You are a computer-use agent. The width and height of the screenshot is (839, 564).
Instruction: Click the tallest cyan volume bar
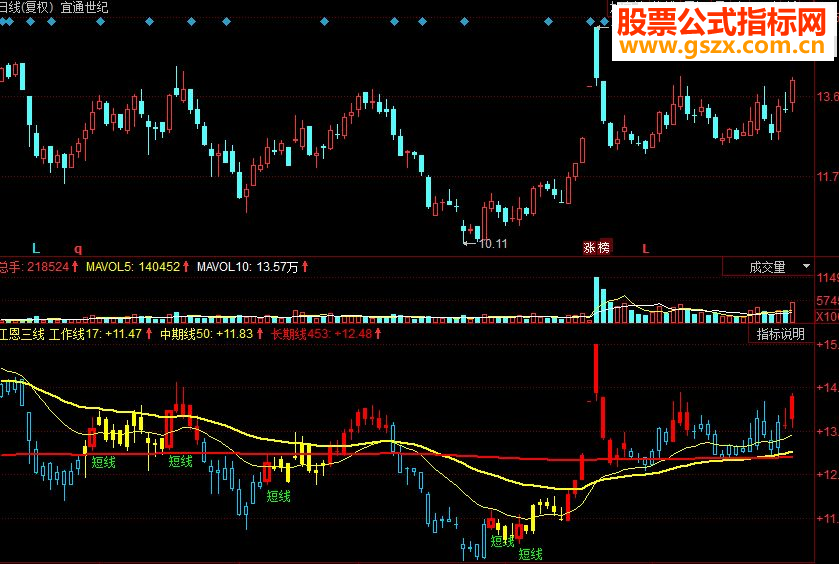(x=596, y=300)
